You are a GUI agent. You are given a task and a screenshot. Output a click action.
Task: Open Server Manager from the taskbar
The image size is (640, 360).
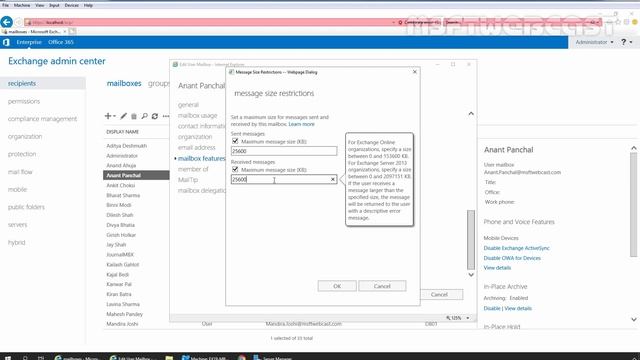(273, 358)
